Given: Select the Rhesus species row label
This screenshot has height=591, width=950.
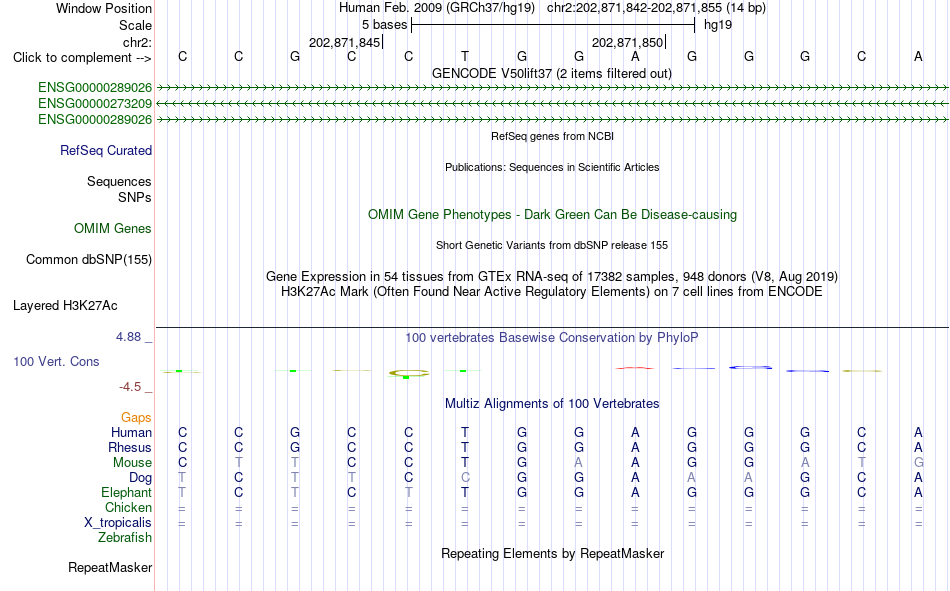Looking at the screenshot, I should [x=130, y=447].
